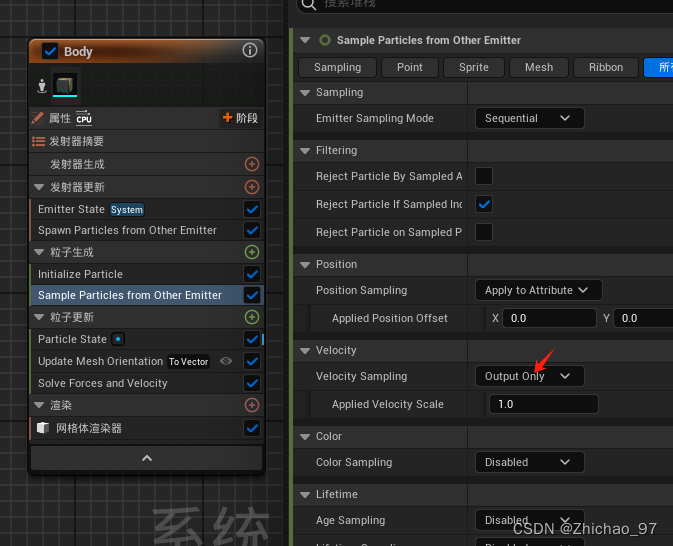
Task: Click the CPU sim target icon
Action: pos(84,118)
